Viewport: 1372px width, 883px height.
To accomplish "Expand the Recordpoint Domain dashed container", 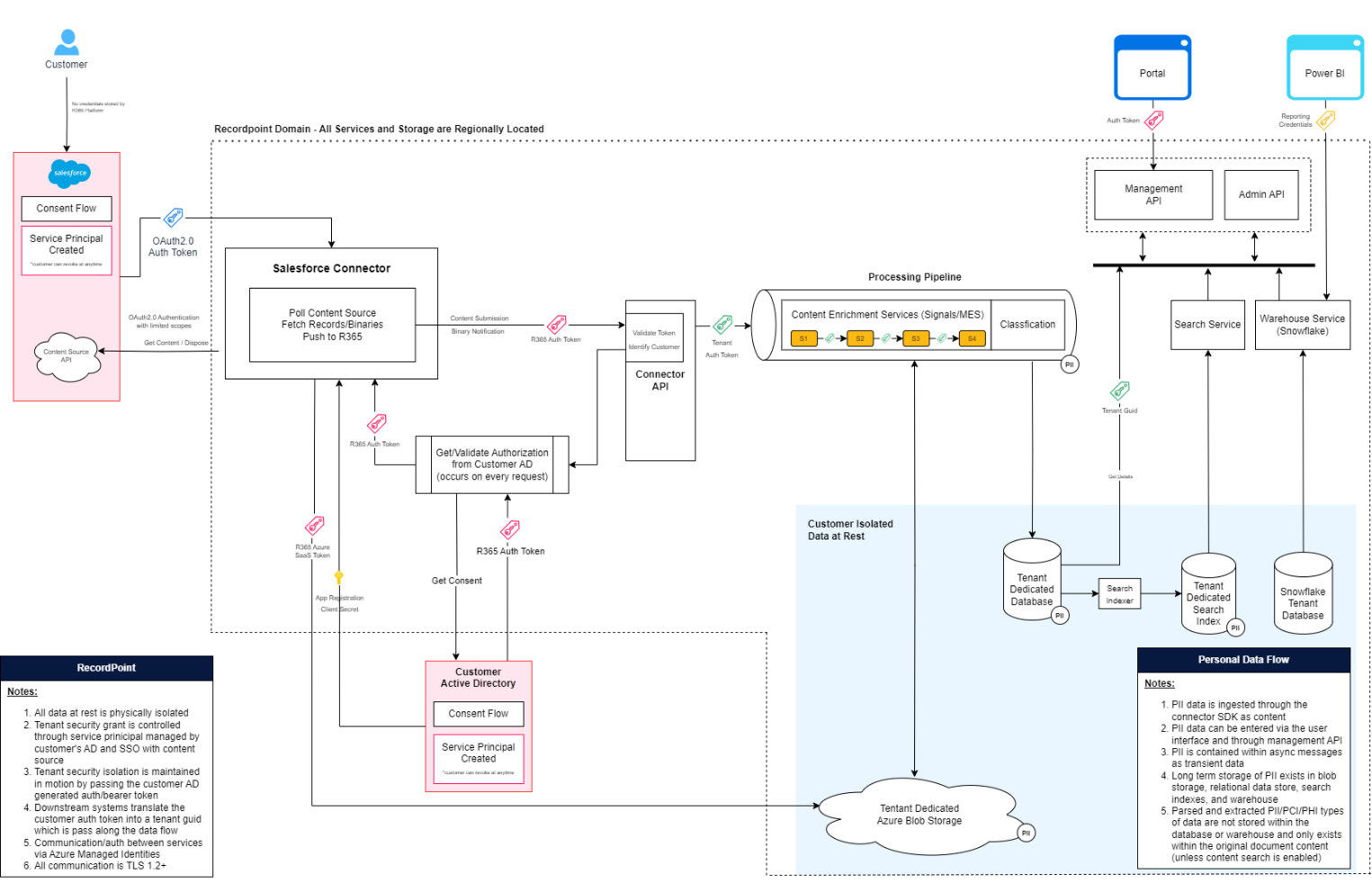I will pyautogui.click(x=378, y=129).
